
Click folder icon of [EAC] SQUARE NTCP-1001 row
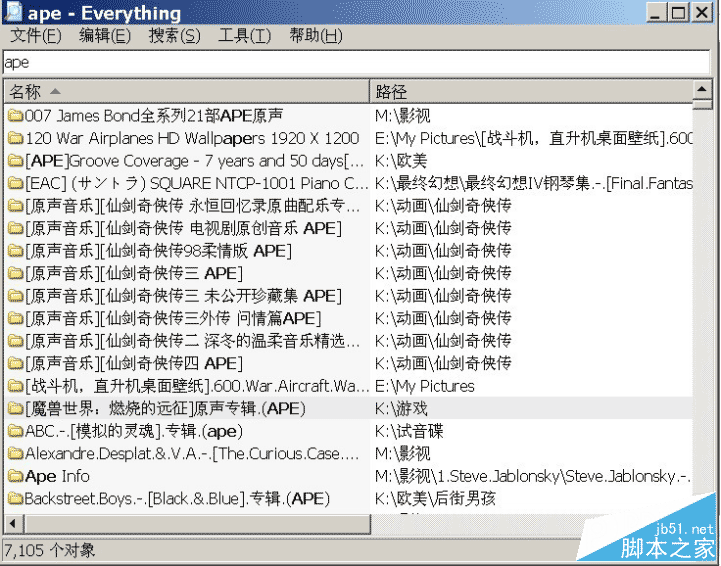(16, 183)
